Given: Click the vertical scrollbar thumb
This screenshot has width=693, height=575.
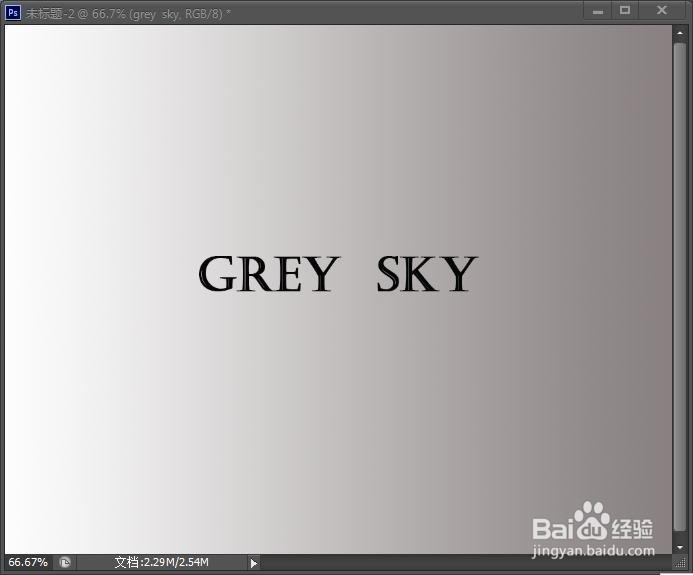Looking at the screenshot, I should 680,286.
